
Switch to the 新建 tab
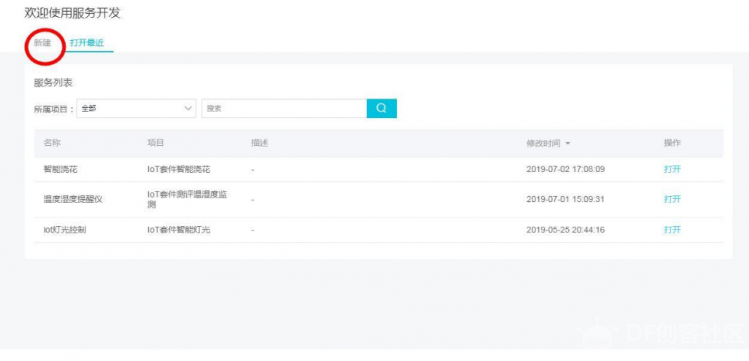[x=43, y=43]
